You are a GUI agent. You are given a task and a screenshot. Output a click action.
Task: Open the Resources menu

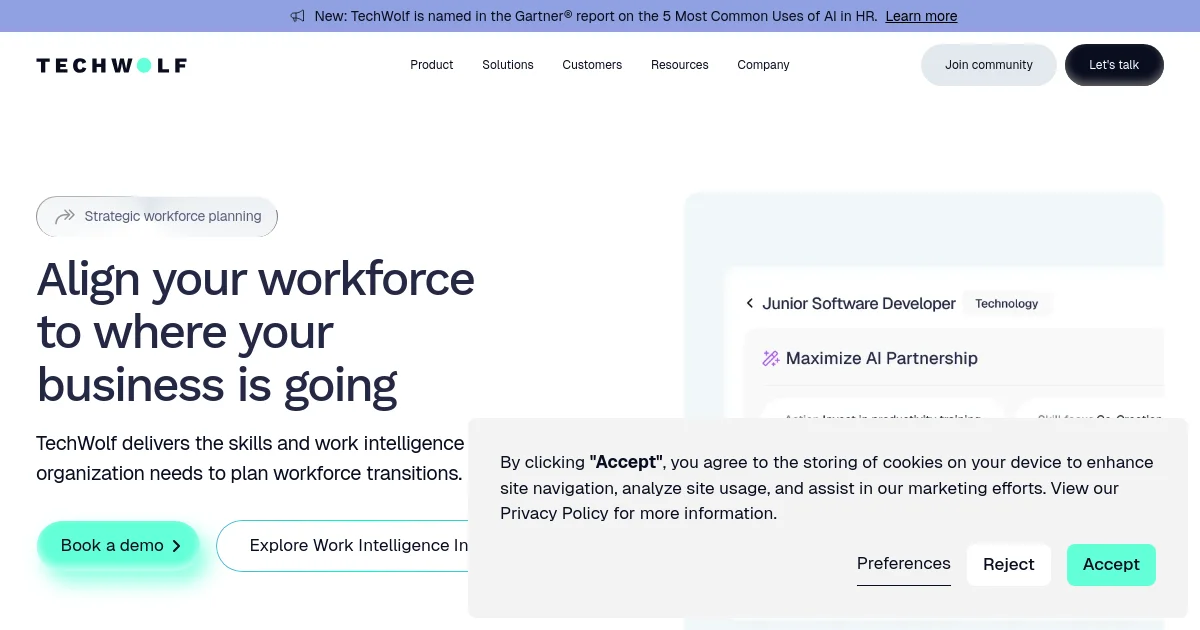680,65
